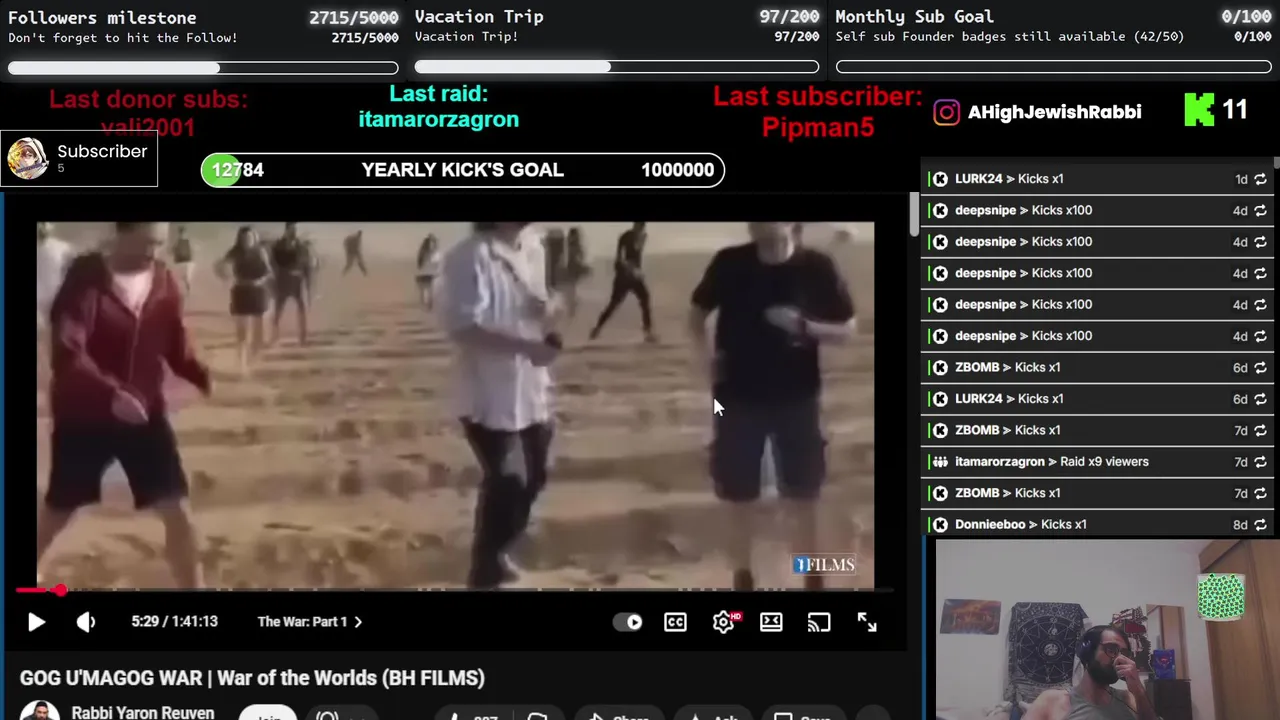Click raid icon beside itamarorzagron
Viewport: 1280px width, 720px height.
click(x=940, y=461)
